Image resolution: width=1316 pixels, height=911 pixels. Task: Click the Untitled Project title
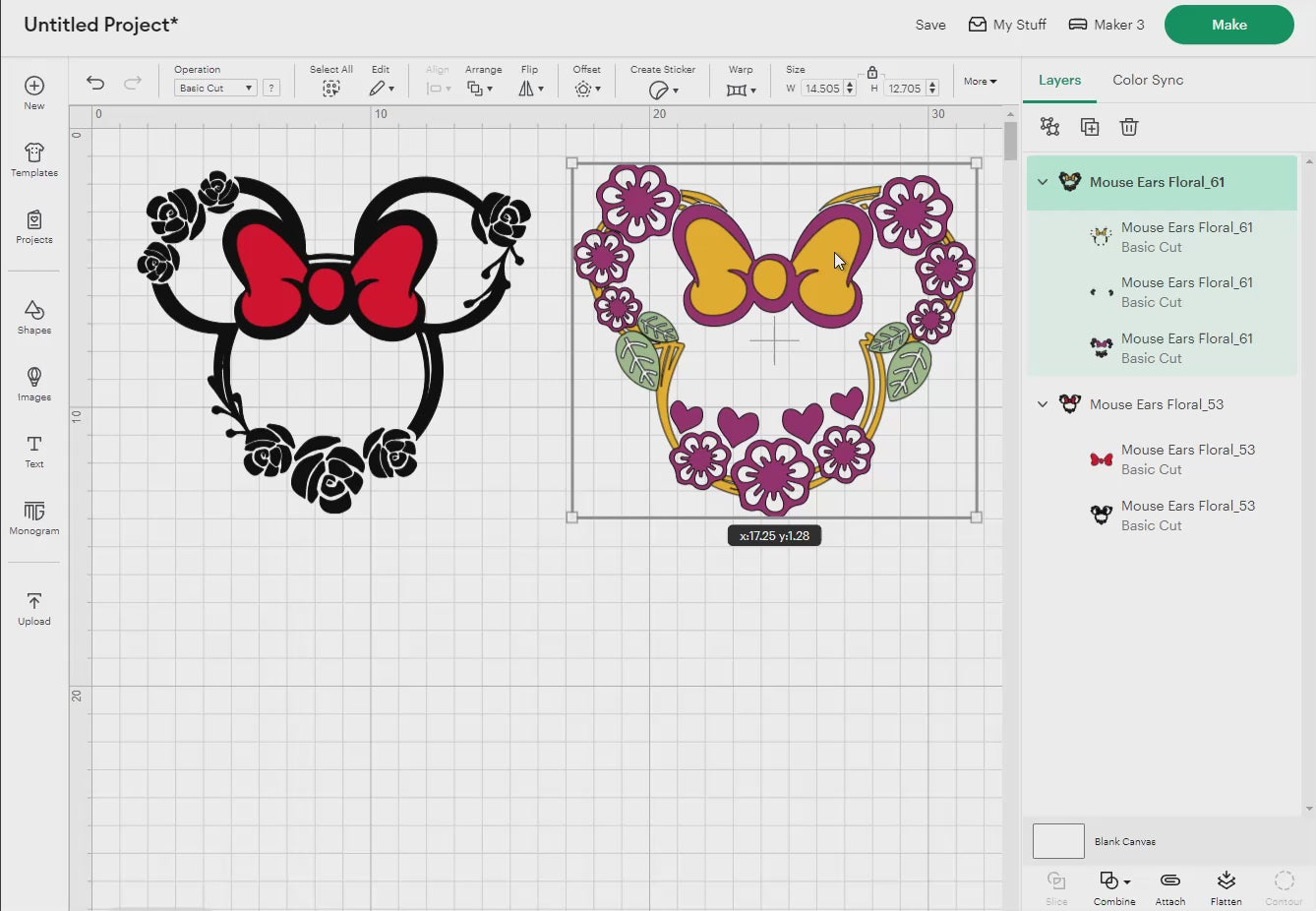[100, 25]
